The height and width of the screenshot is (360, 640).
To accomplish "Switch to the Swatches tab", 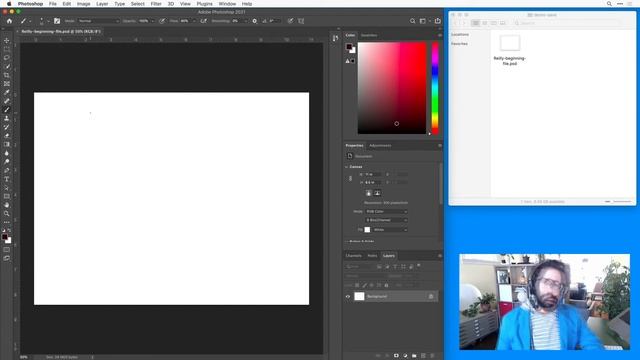I will point(369,36).
